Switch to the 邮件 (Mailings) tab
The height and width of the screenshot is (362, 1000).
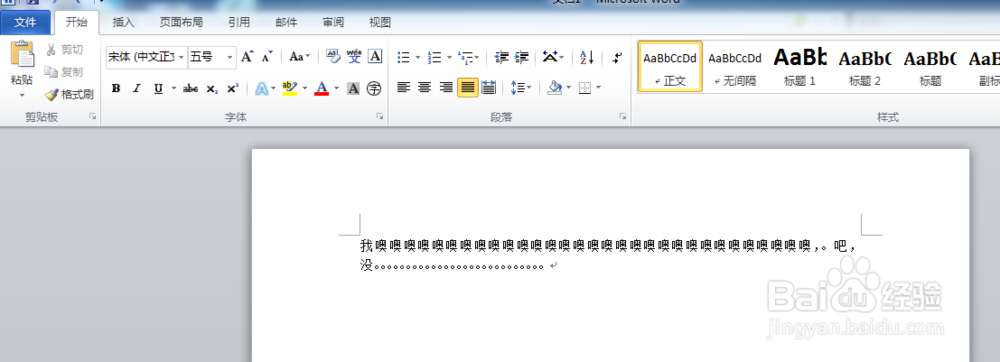point(286,22)
